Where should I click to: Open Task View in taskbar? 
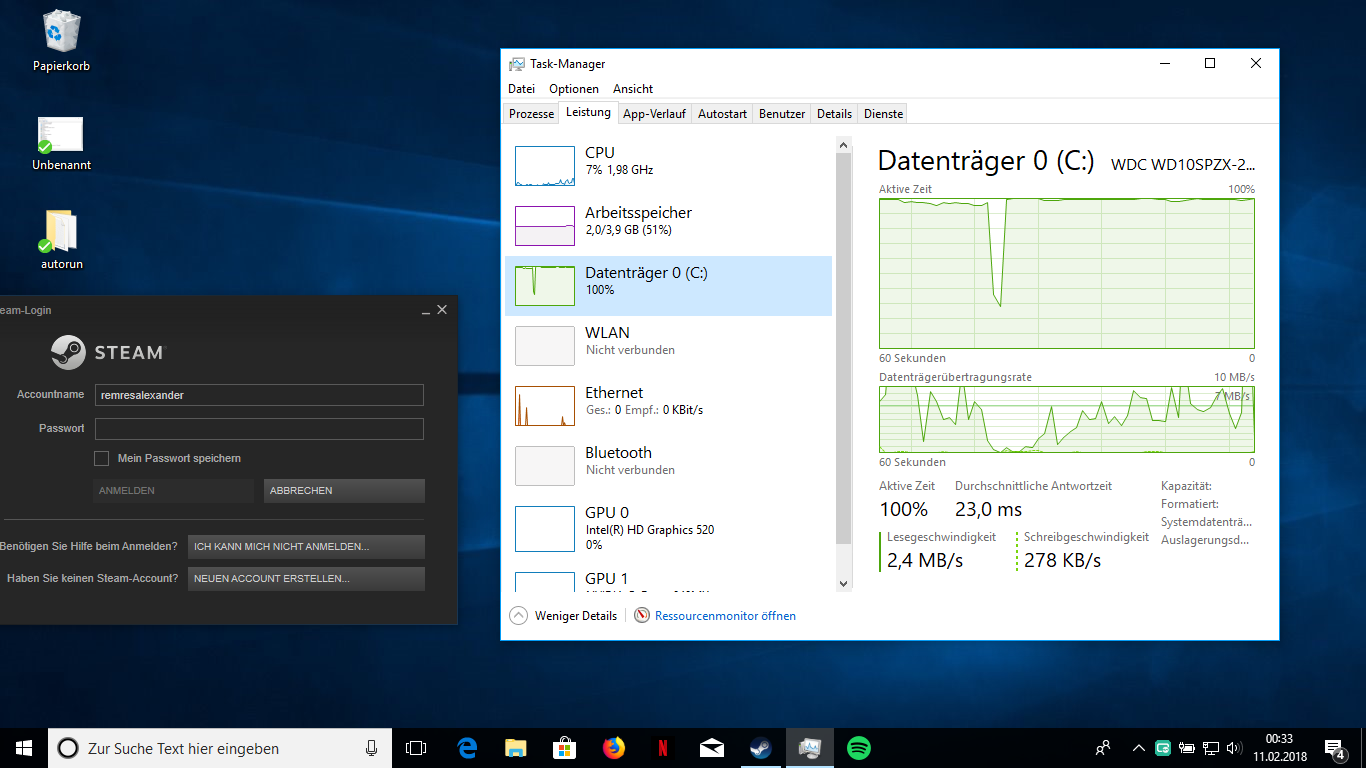[x=416, y=748]
